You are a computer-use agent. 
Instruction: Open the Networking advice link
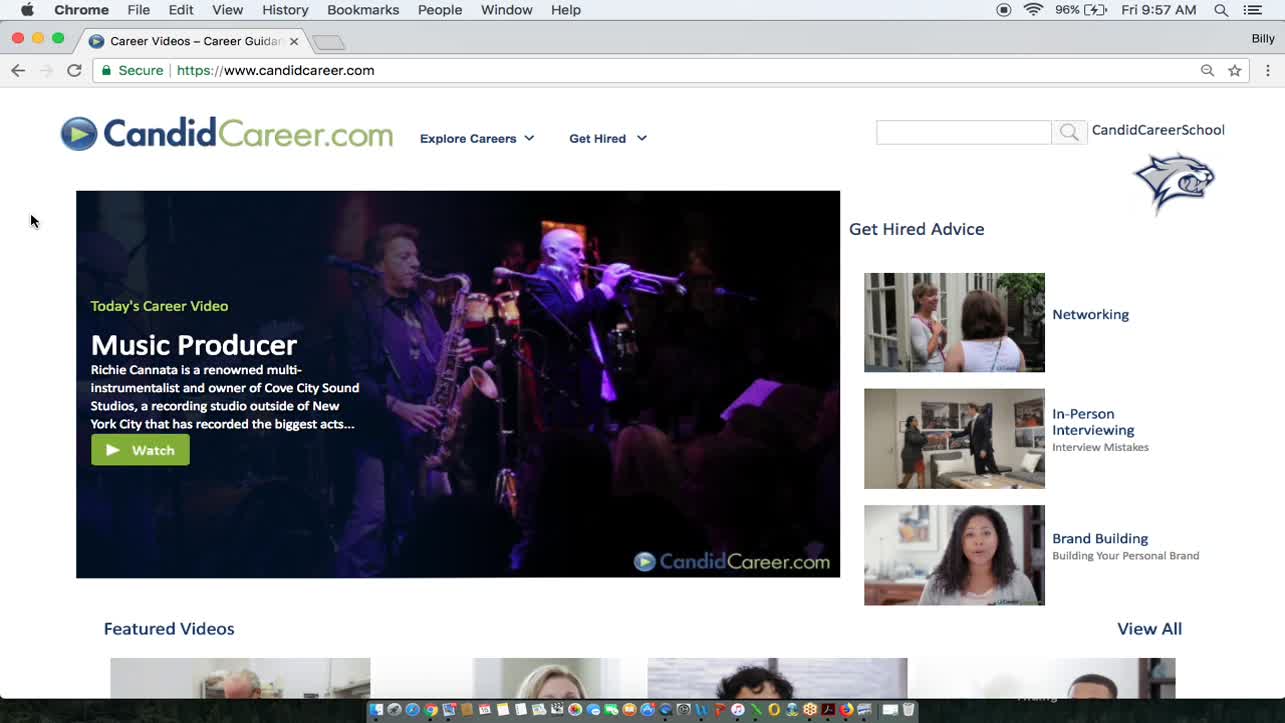point(1090,314)
